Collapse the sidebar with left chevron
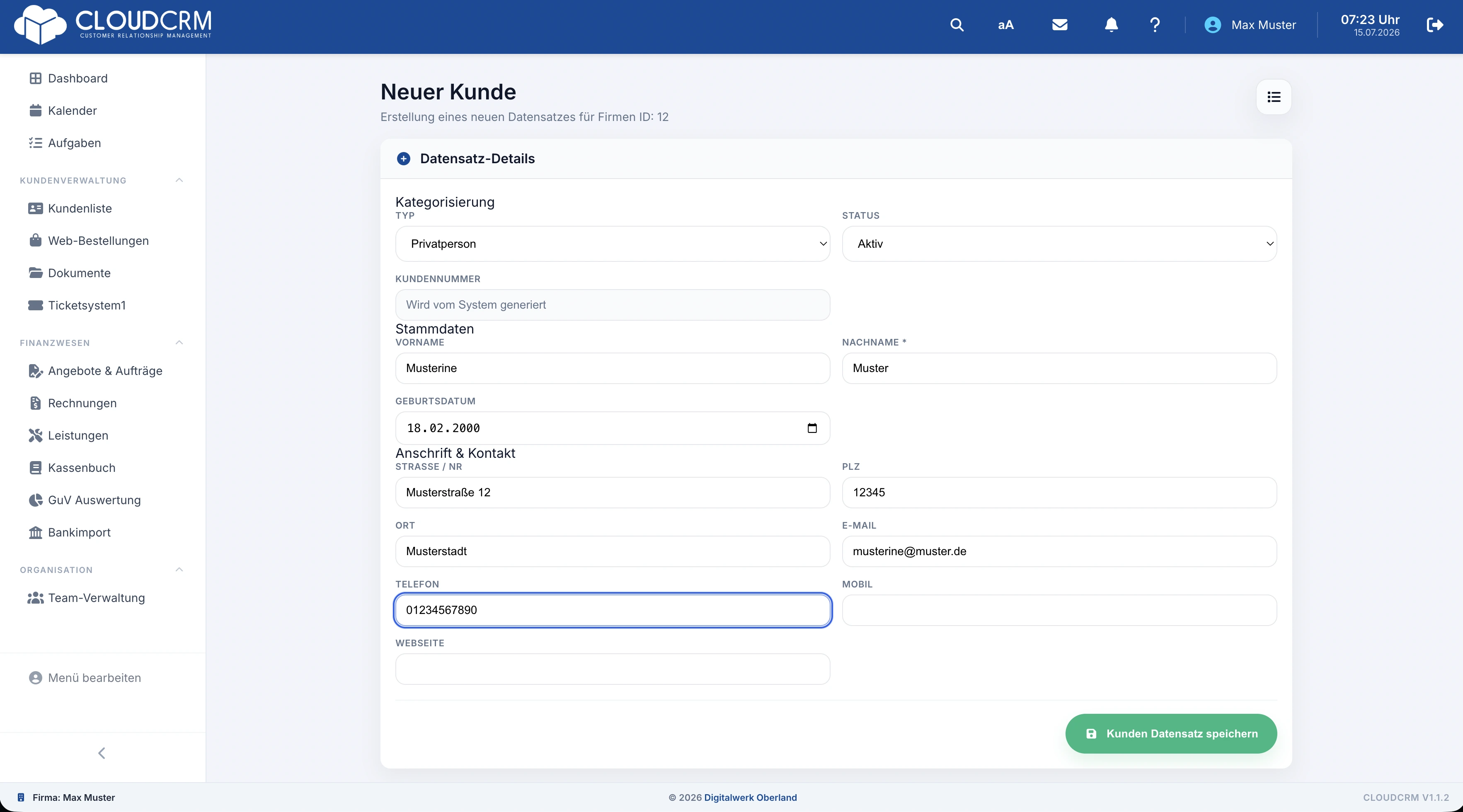This screenshot has width=1463, height=812. click(102, 753)
